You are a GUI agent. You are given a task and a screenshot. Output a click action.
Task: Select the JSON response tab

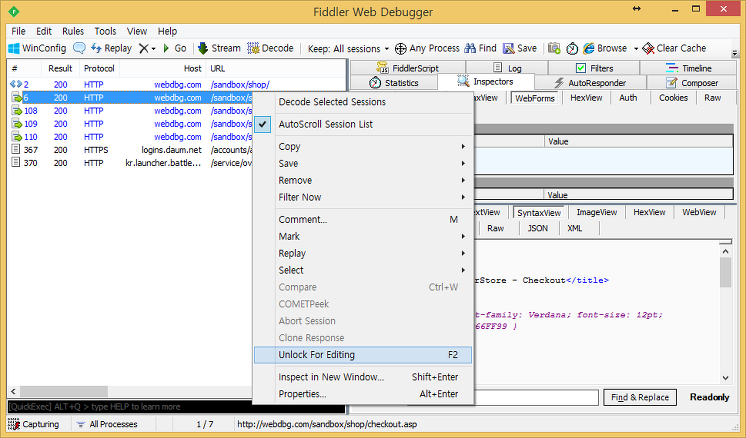[x=538, y=228]
